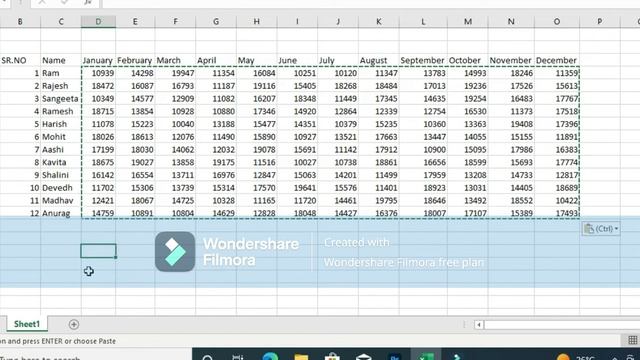Image resolution: width=640 pixels, height=360 pixels.
Task: Click the June header cell
Action: pyautogui.click(x=297, y=60)
